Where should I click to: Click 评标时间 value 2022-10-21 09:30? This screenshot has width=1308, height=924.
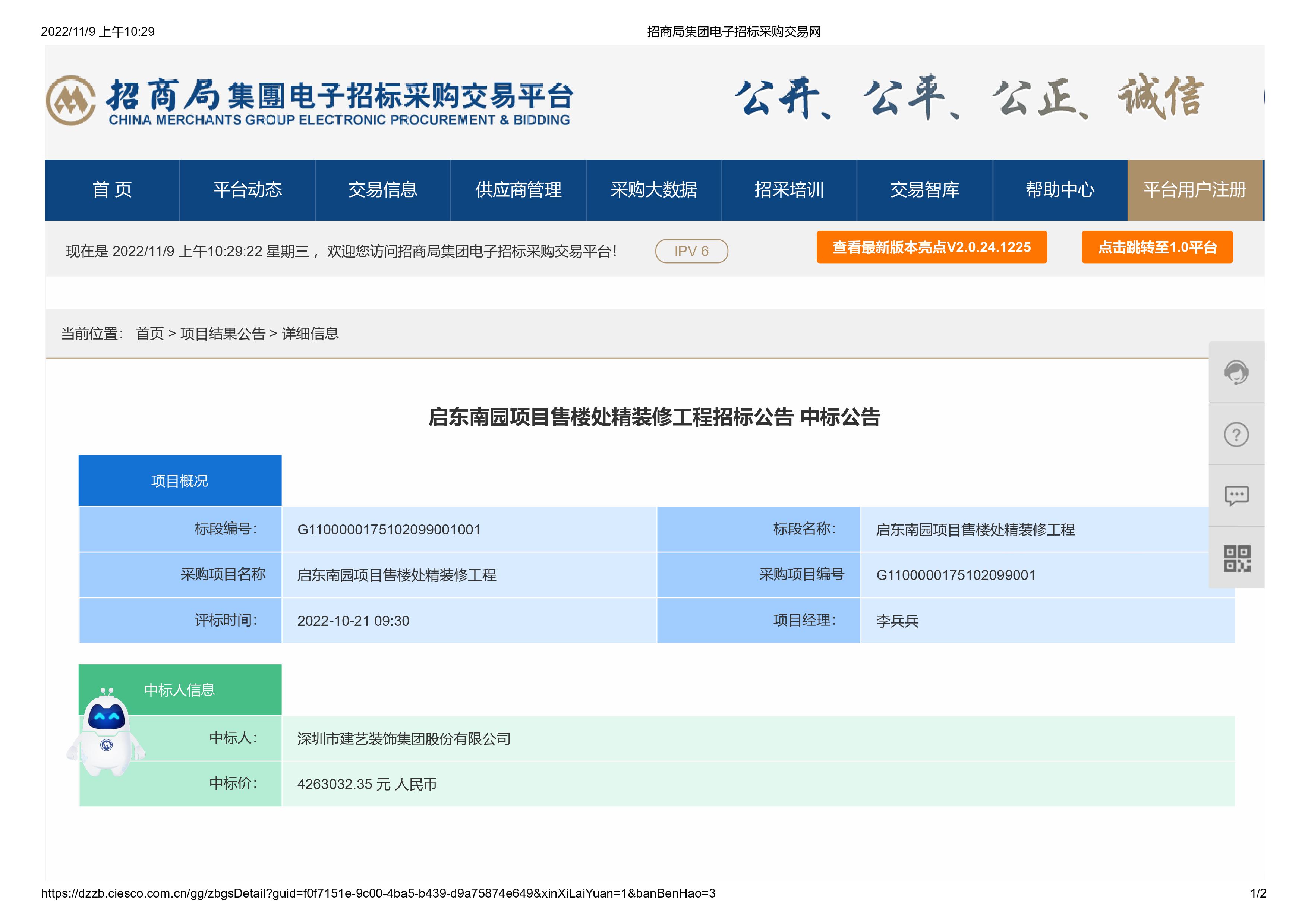pyautogui.click(x=353, y=621)
